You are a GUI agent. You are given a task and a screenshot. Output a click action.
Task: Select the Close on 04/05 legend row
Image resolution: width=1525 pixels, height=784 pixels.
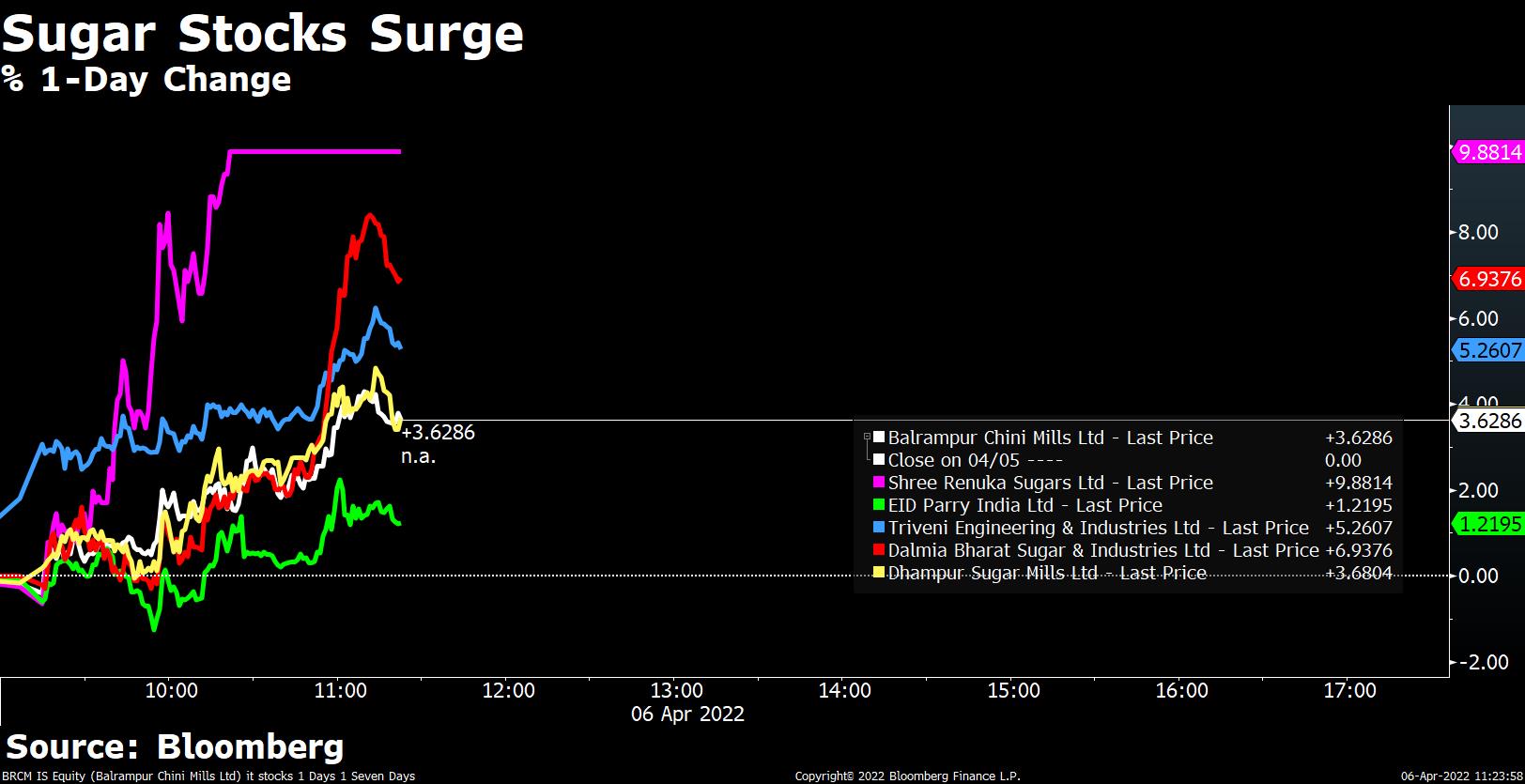click(975, 460)
